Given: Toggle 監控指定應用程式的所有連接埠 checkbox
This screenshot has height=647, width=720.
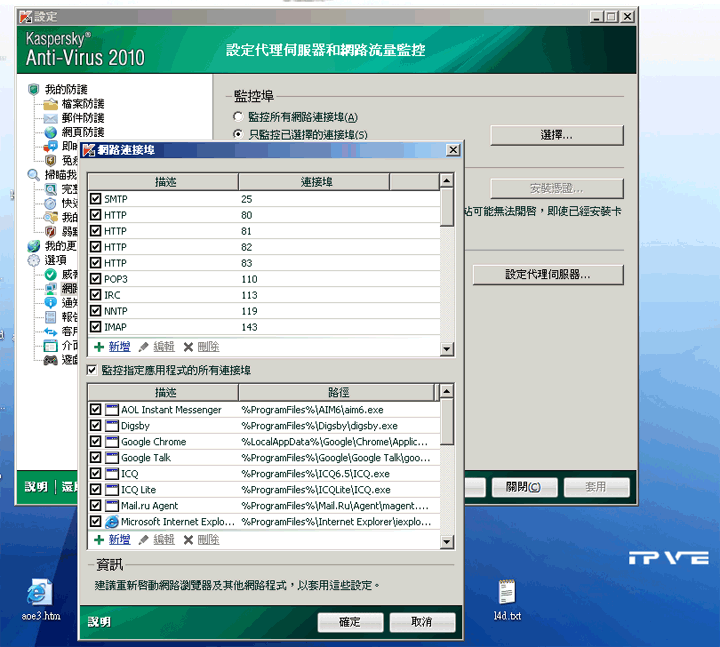Looking at the screenshot, I should coord(93,370).
